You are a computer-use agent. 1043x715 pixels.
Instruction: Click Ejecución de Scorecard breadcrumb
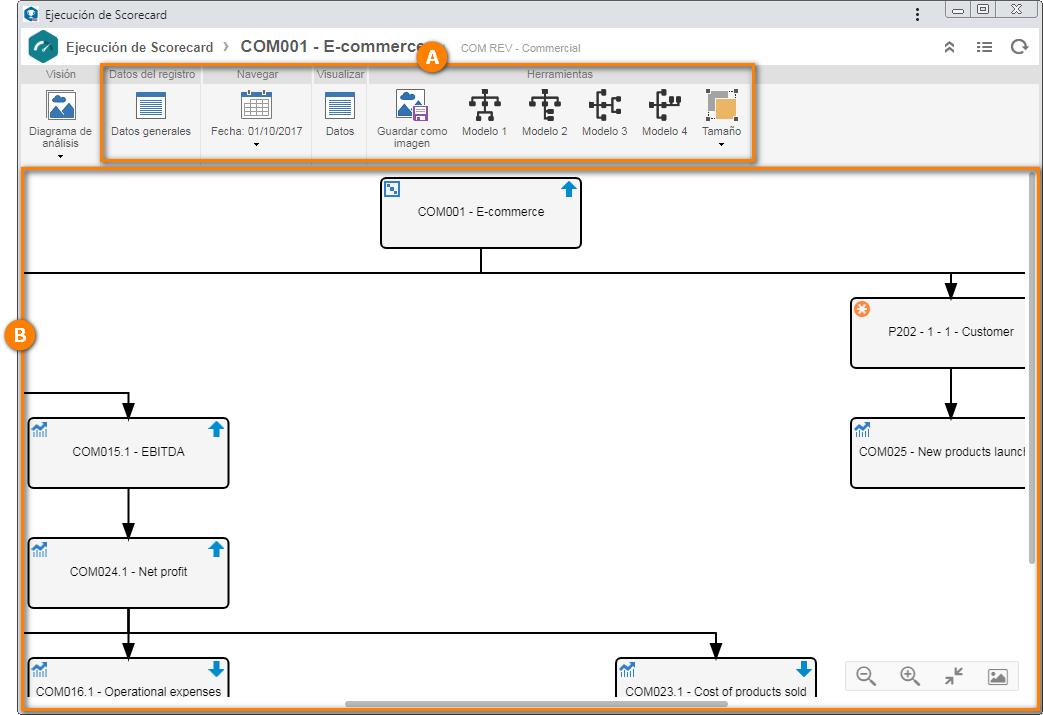pos(140,47)
